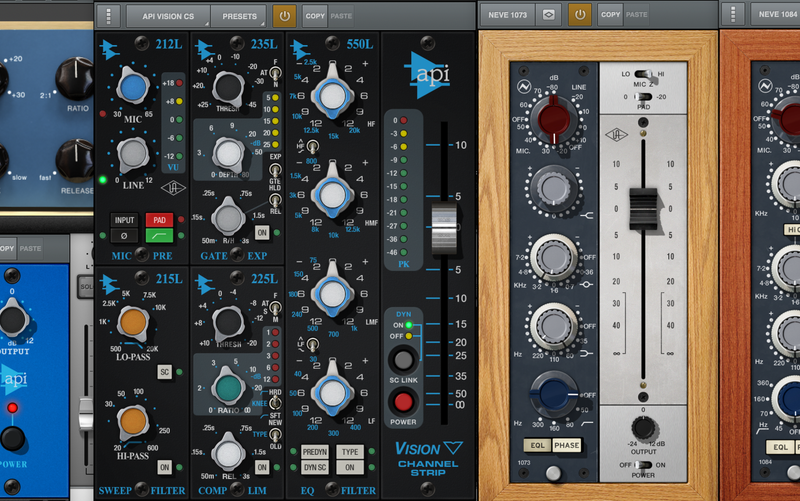
Task: Click the THRESH knob on the 235L gate
Action: (x=228, y=88)
